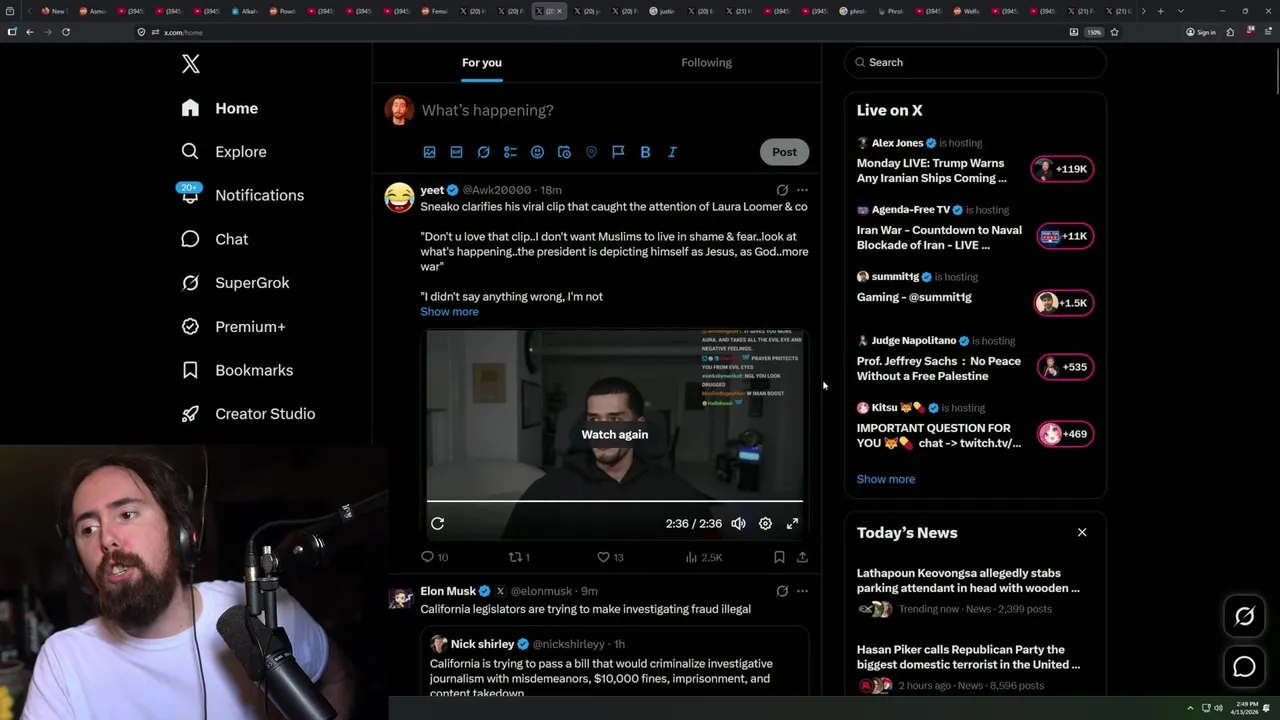Show more Live on X broadcasts
1280x720 pixels.
click(x=885, y=479)
